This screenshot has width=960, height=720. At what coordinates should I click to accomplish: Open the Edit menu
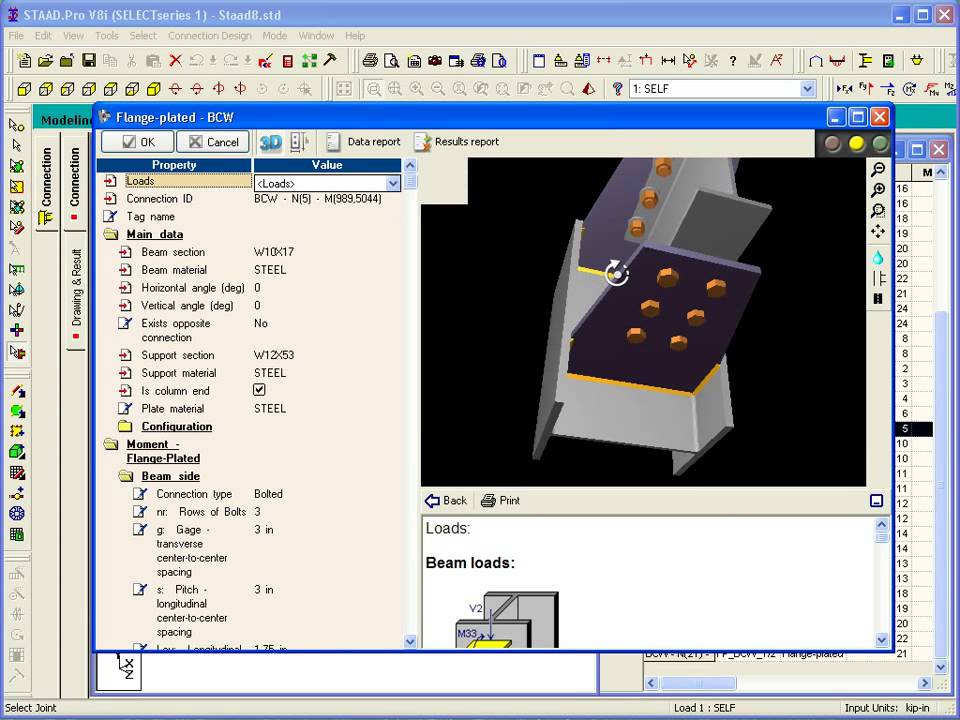coord(43,36)
